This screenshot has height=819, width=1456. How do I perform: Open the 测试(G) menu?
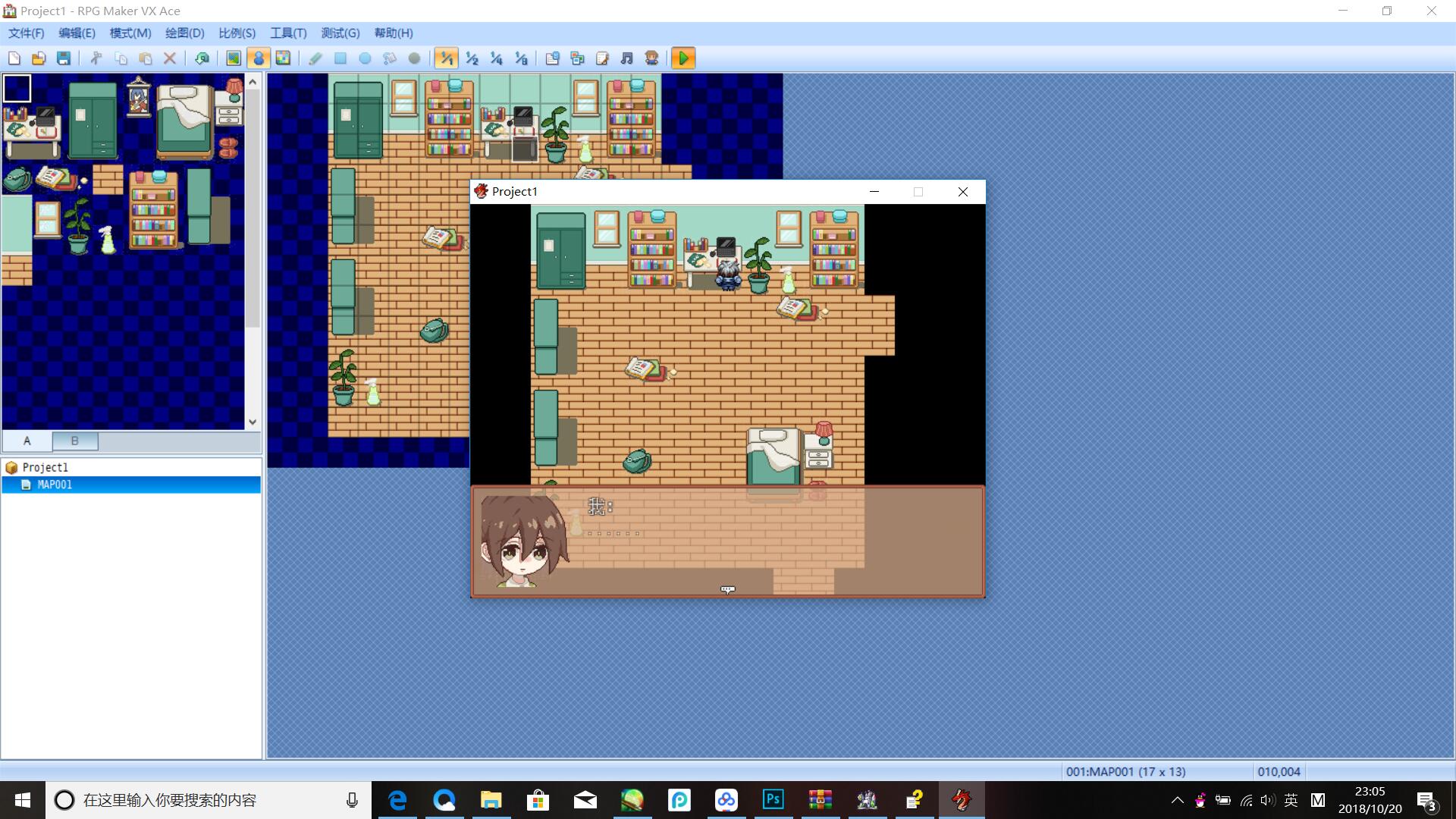pos(340,33)
